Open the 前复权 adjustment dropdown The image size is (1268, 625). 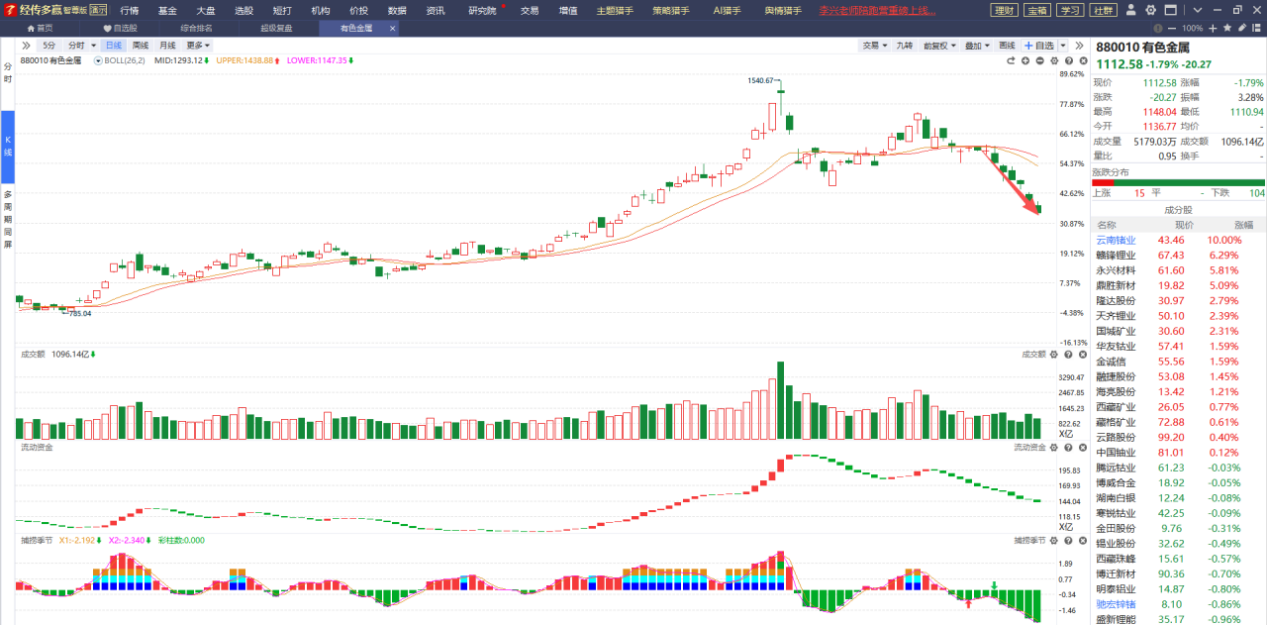[x=939, y=45]
